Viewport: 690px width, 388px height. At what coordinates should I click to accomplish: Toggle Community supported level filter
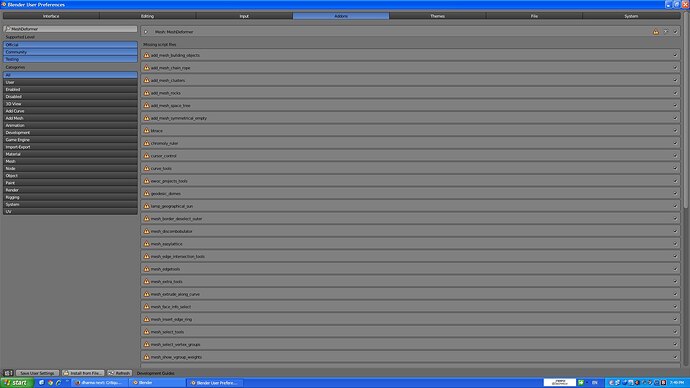tap(70, 52)
